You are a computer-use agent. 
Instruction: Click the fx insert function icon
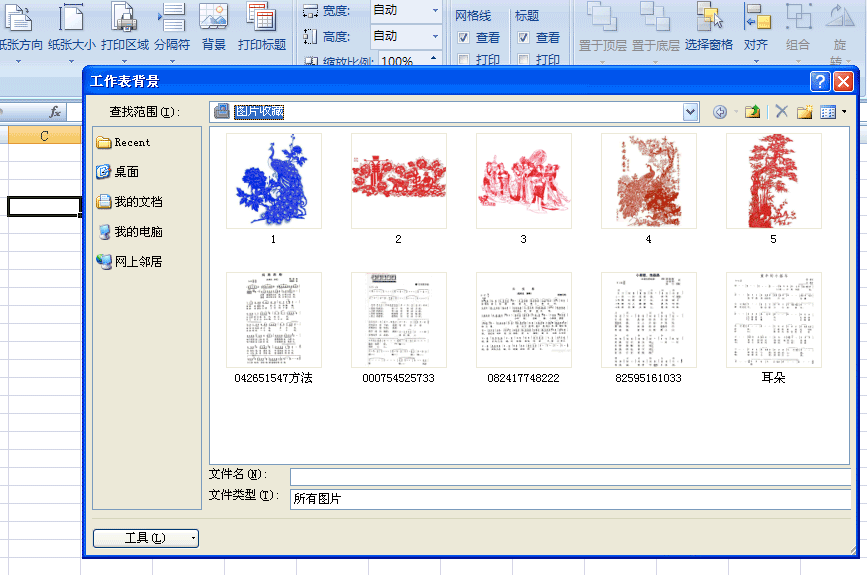point(55,112)
